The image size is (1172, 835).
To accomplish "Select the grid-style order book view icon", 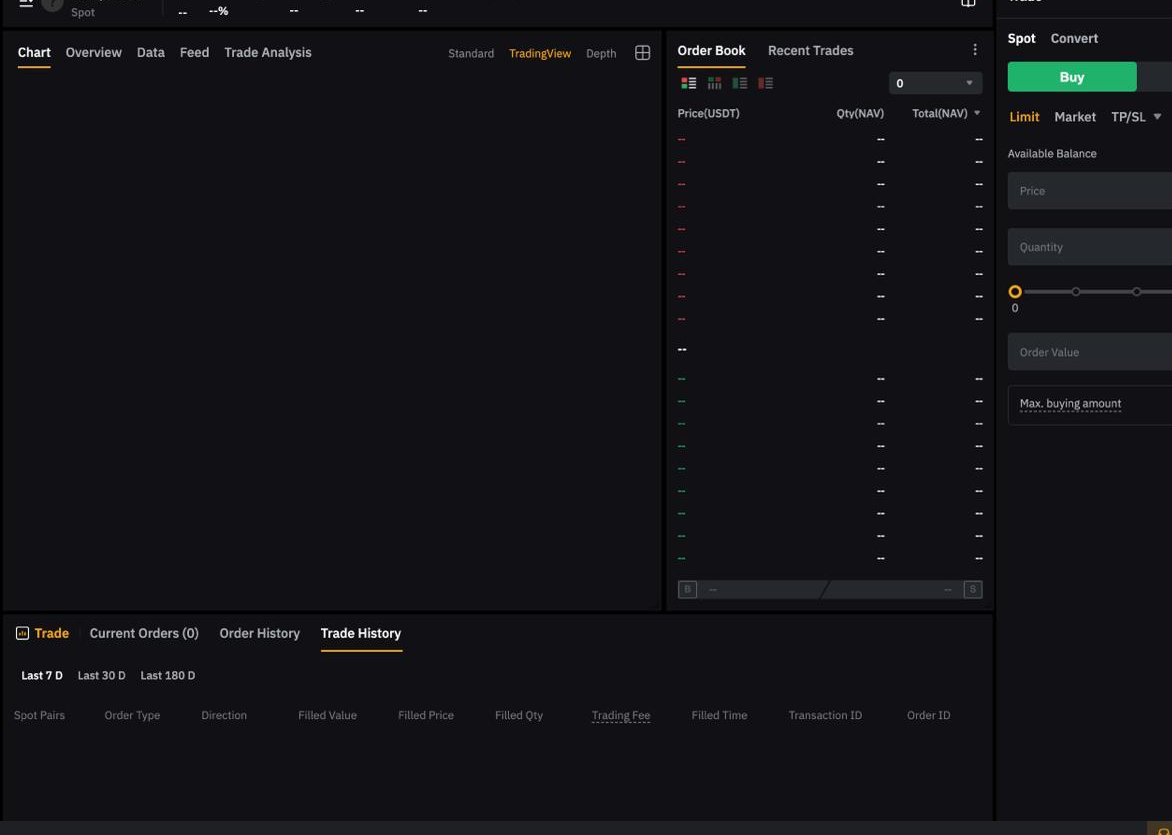I will [715, 83].
